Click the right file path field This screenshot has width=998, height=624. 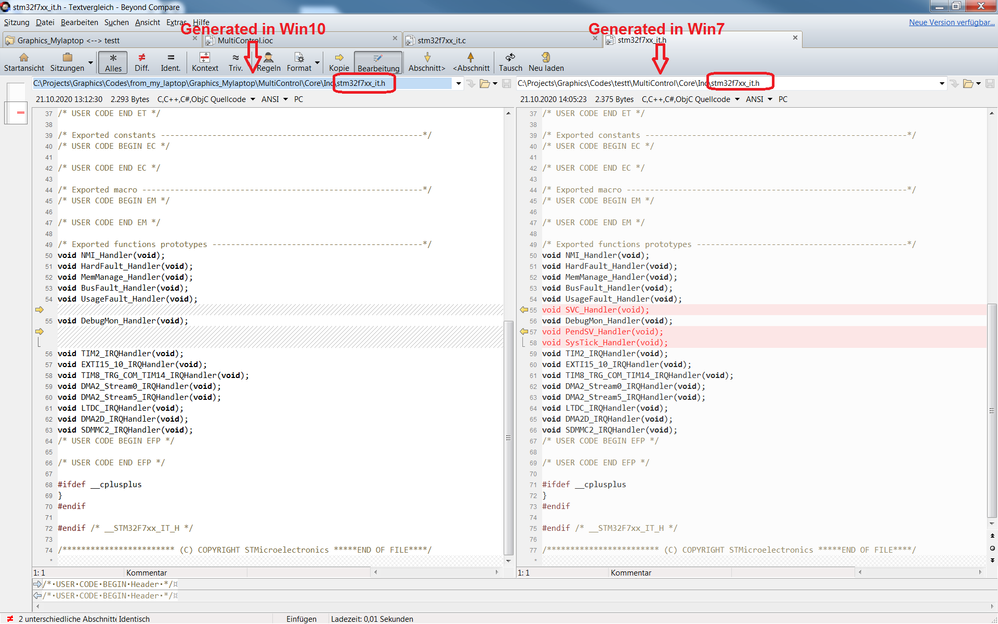pos(727,83)
